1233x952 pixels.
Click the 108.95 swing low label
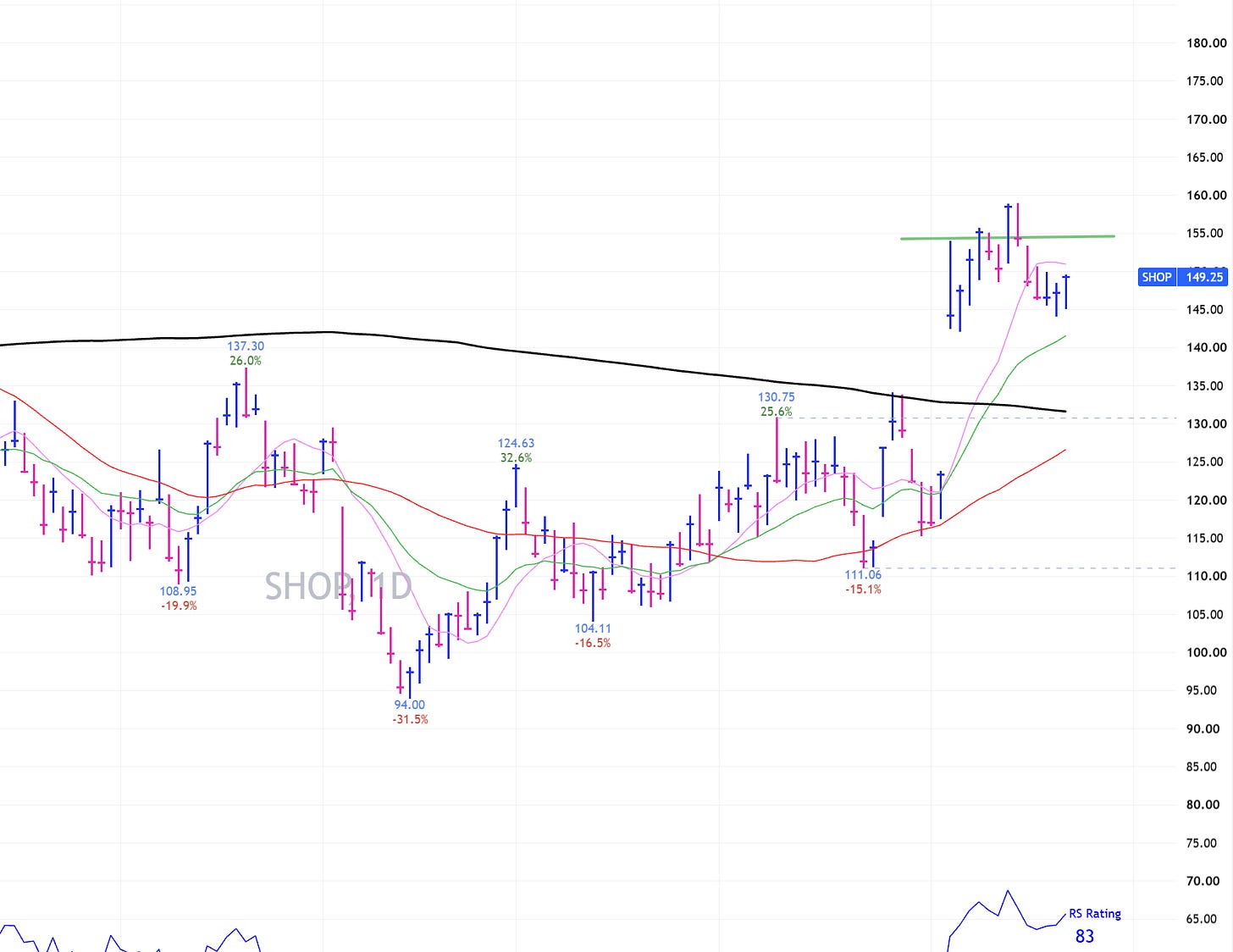[178, 591]
